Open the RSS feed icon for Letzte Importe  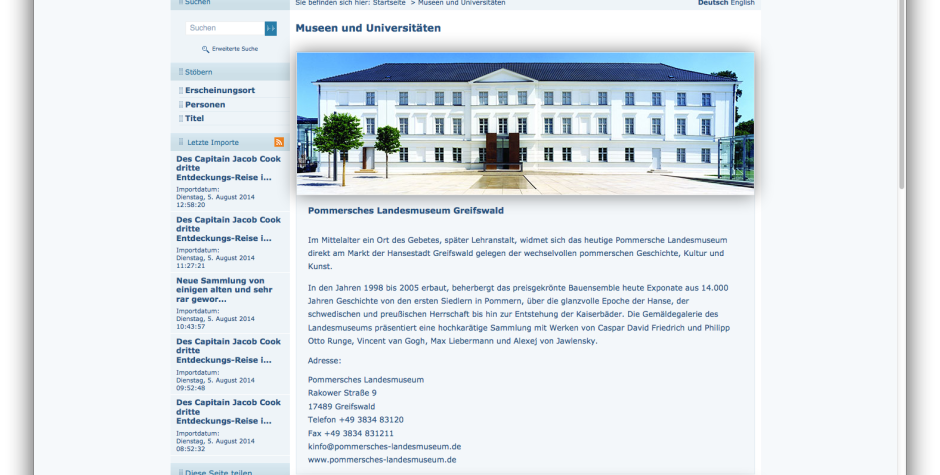[x=279, y=142]
